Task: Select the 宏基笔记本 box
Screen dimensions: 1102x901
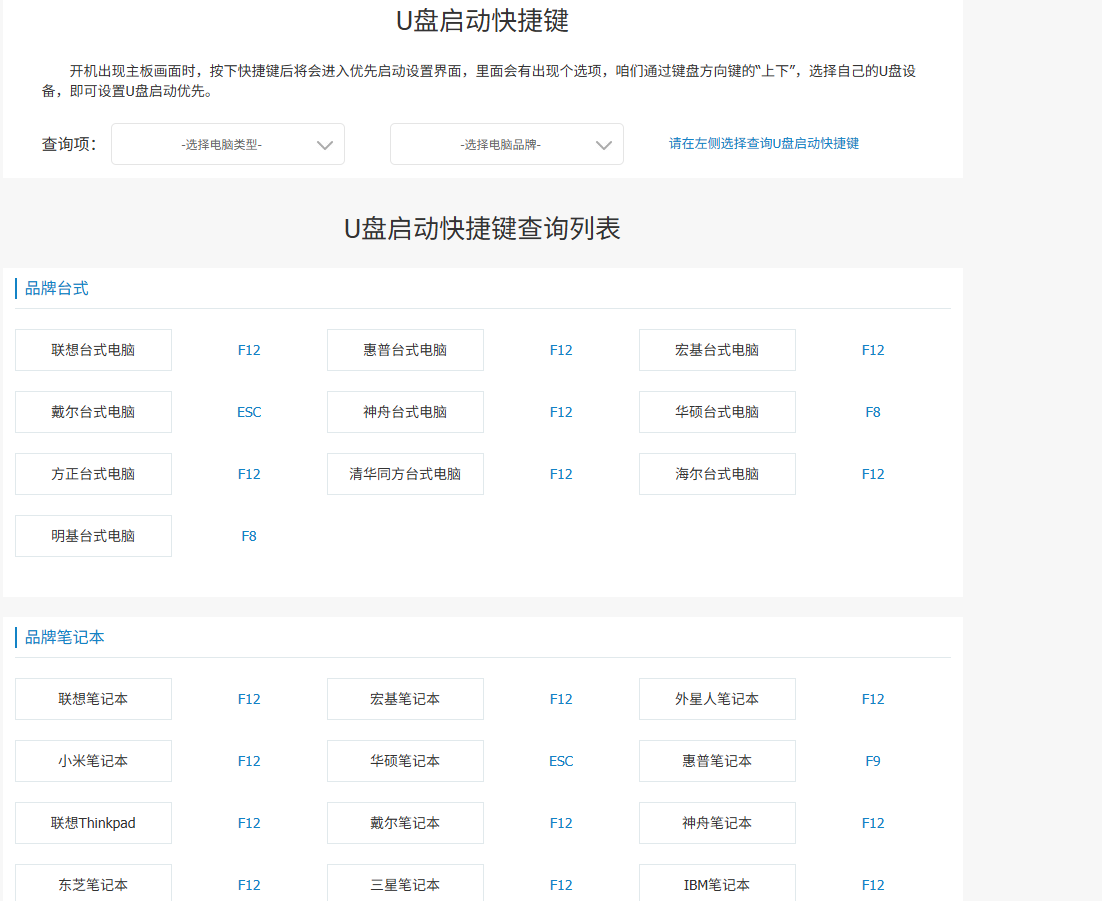Action: pos(406,699)
